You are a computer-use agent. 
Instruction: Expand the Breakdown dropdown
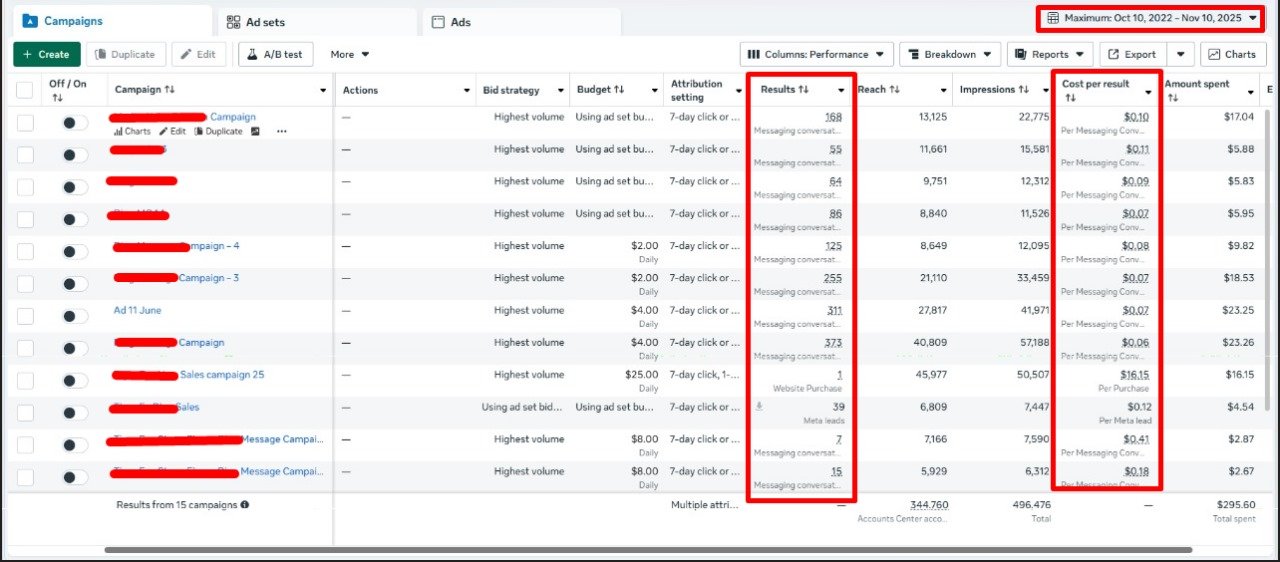(x=950, y=54)
